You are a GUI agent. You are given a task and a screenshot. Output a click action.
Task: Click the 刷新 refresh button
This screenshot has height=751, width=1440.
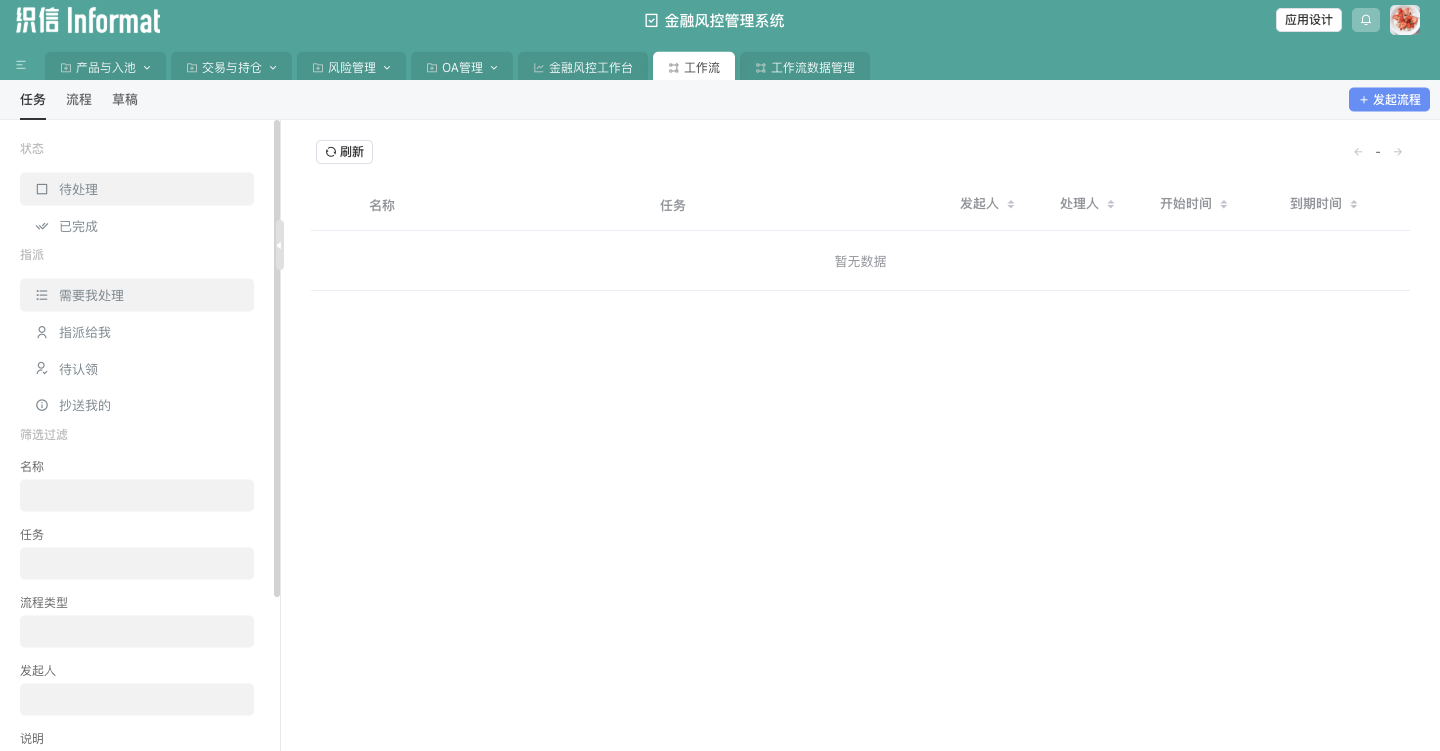point(344,152)
